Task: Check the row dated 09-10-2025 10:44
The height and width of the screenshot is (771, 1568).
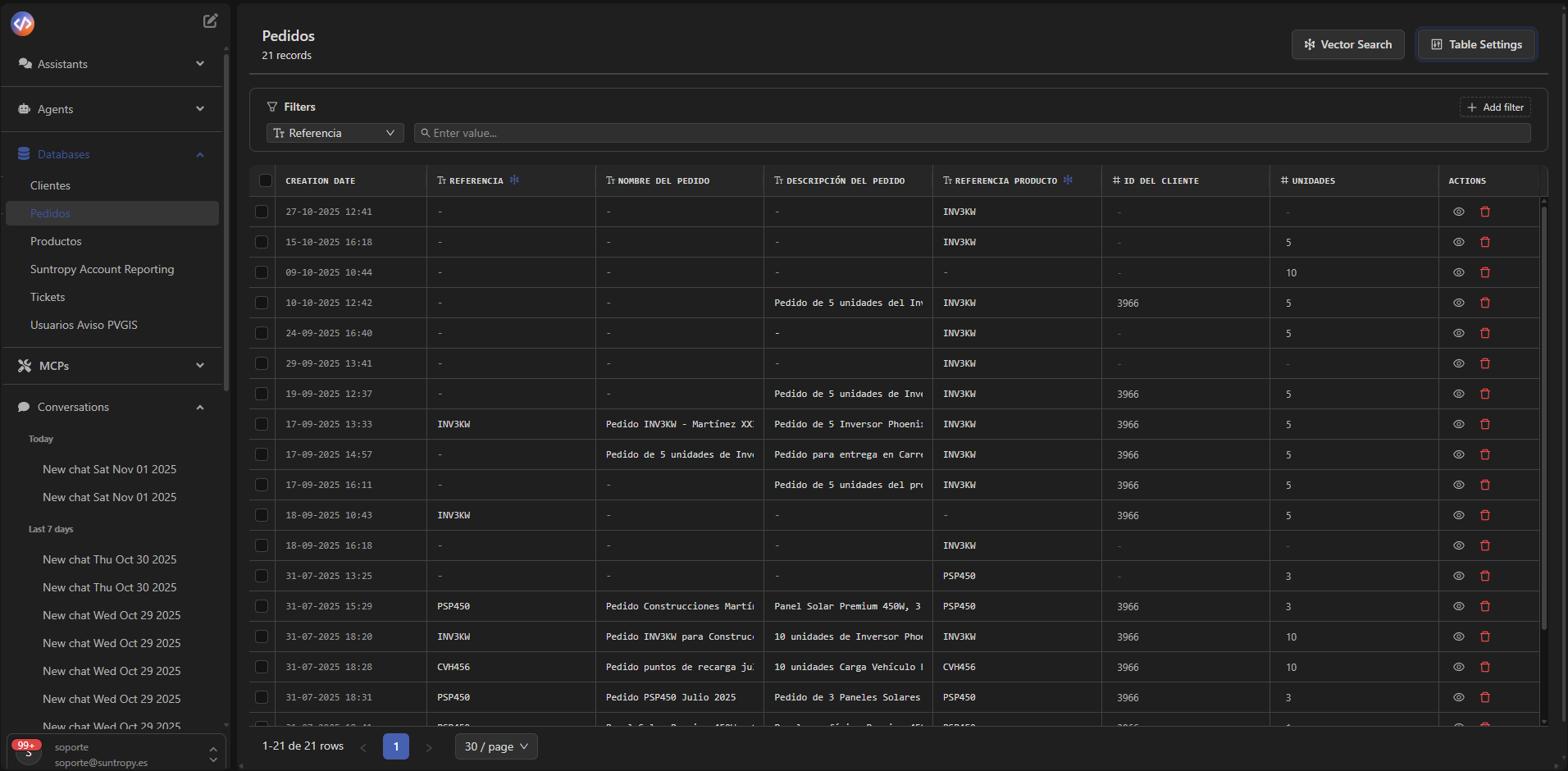Action: pyautogui.click(x=262, y=272)
